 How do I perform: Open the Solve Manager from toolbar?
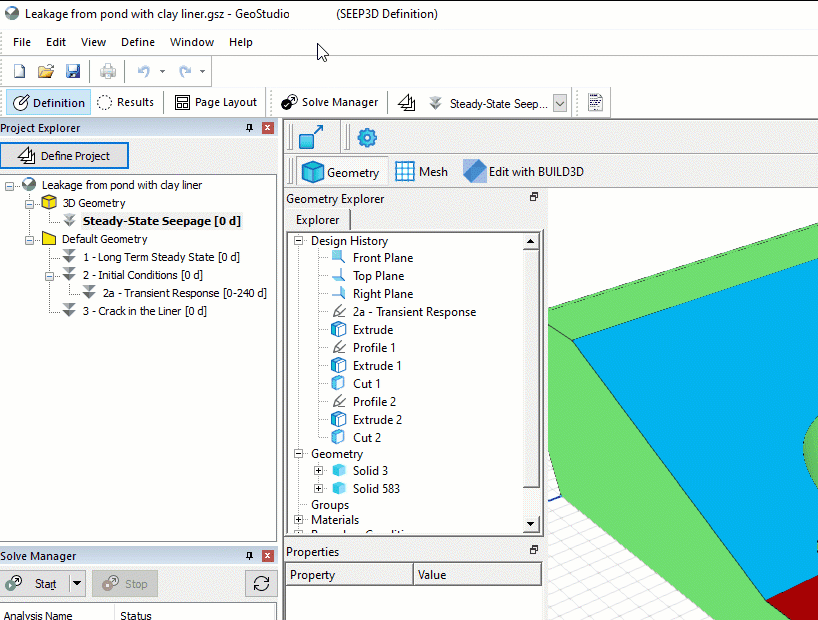click(x=329, y=102)
